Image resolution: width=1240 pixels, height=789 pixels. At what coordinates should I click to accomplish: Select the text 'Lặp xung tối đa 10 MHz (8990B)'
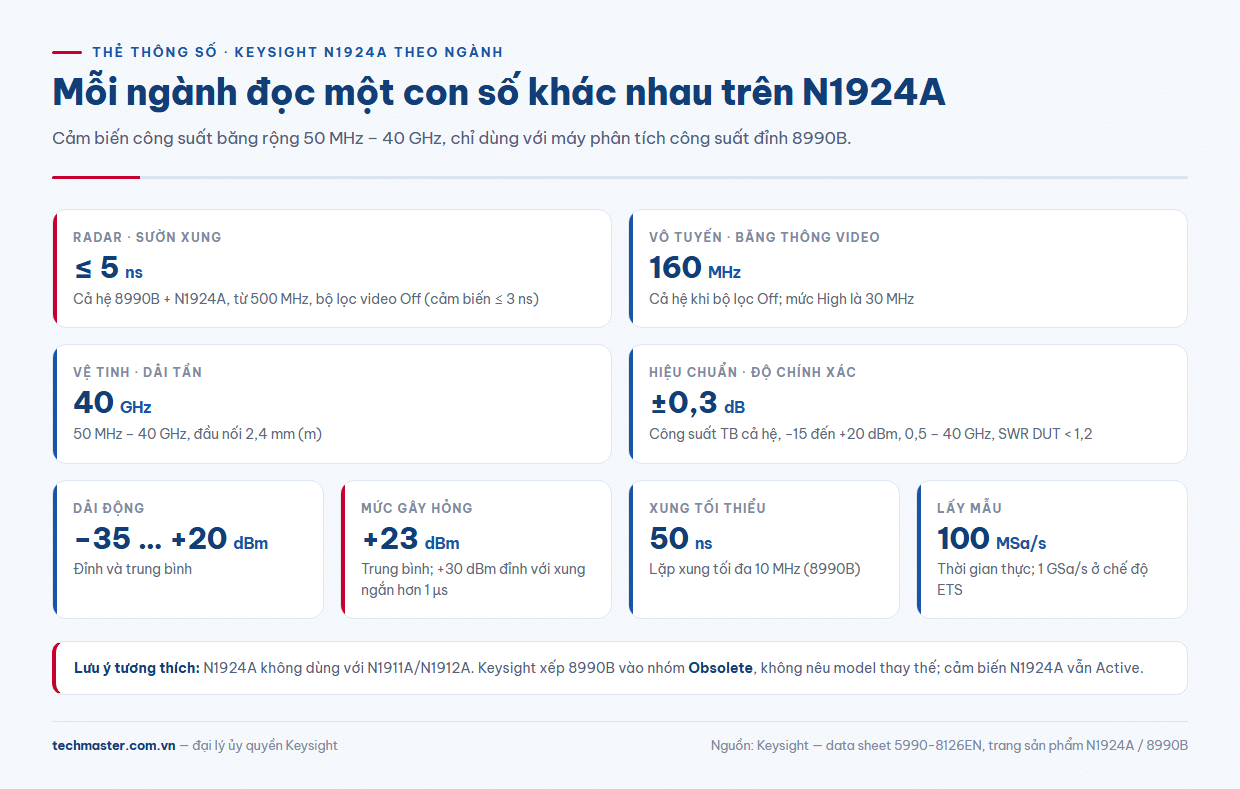click(x=755, y=569)
